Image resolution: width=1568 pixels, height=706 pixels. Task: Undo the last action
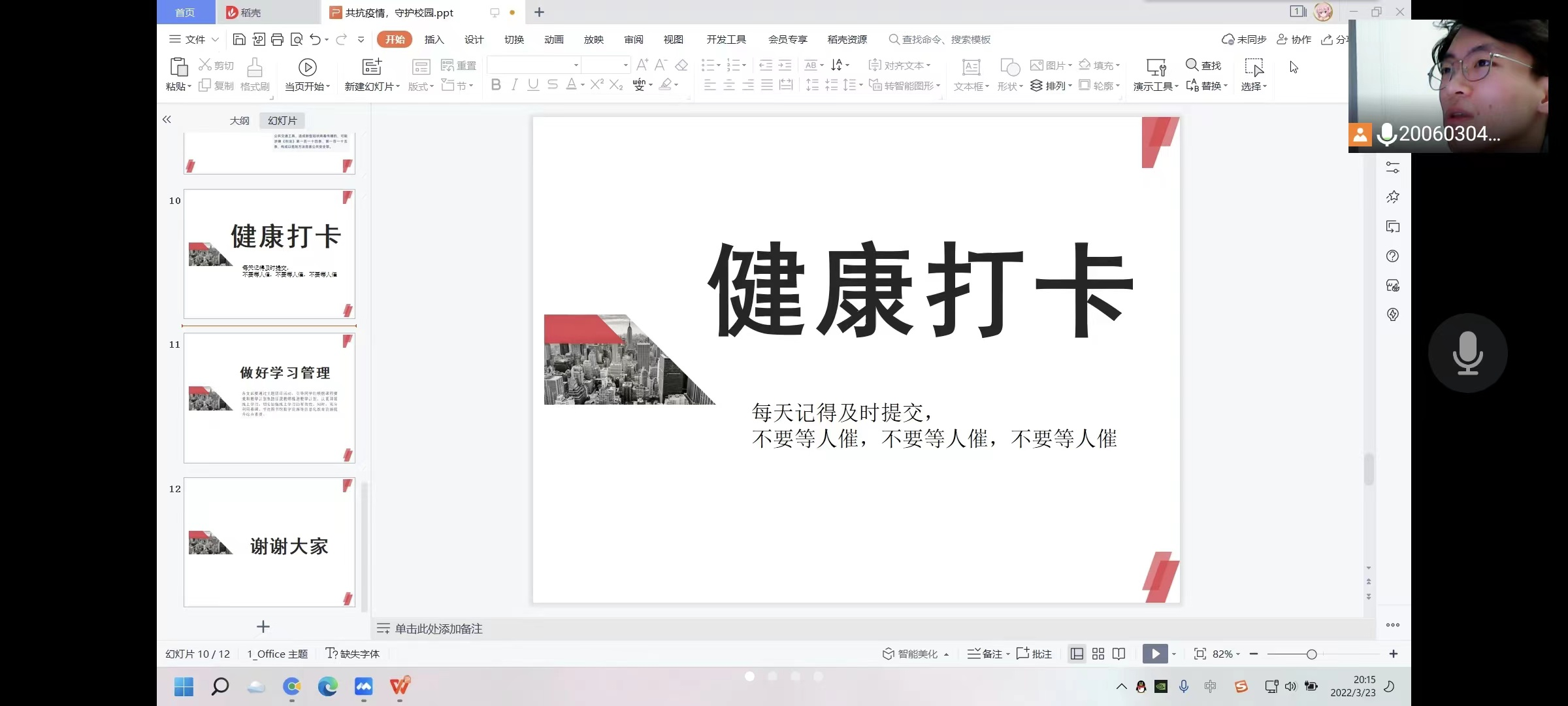pos(315,39)
